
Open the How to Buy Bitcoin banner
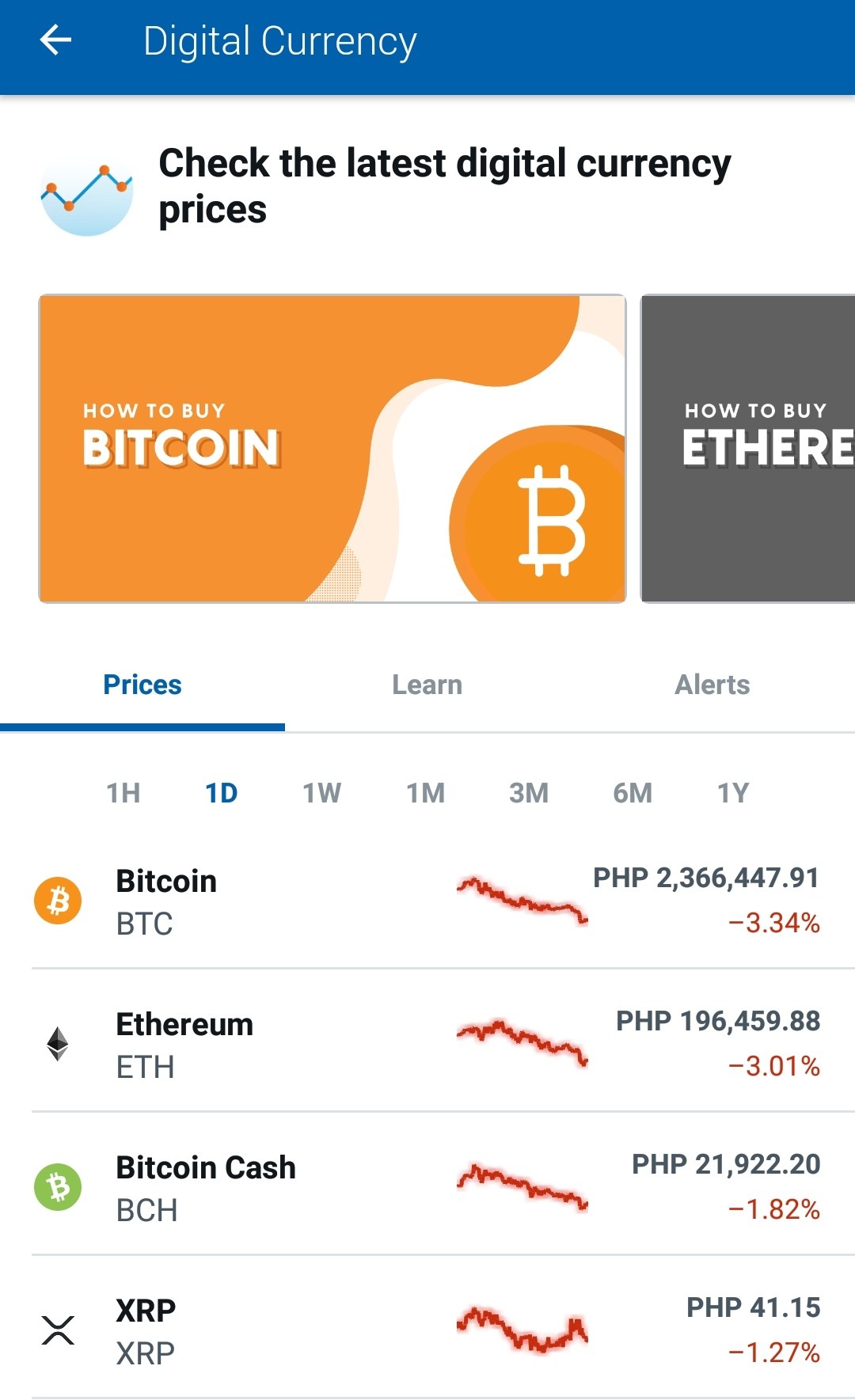click(332, 449)
